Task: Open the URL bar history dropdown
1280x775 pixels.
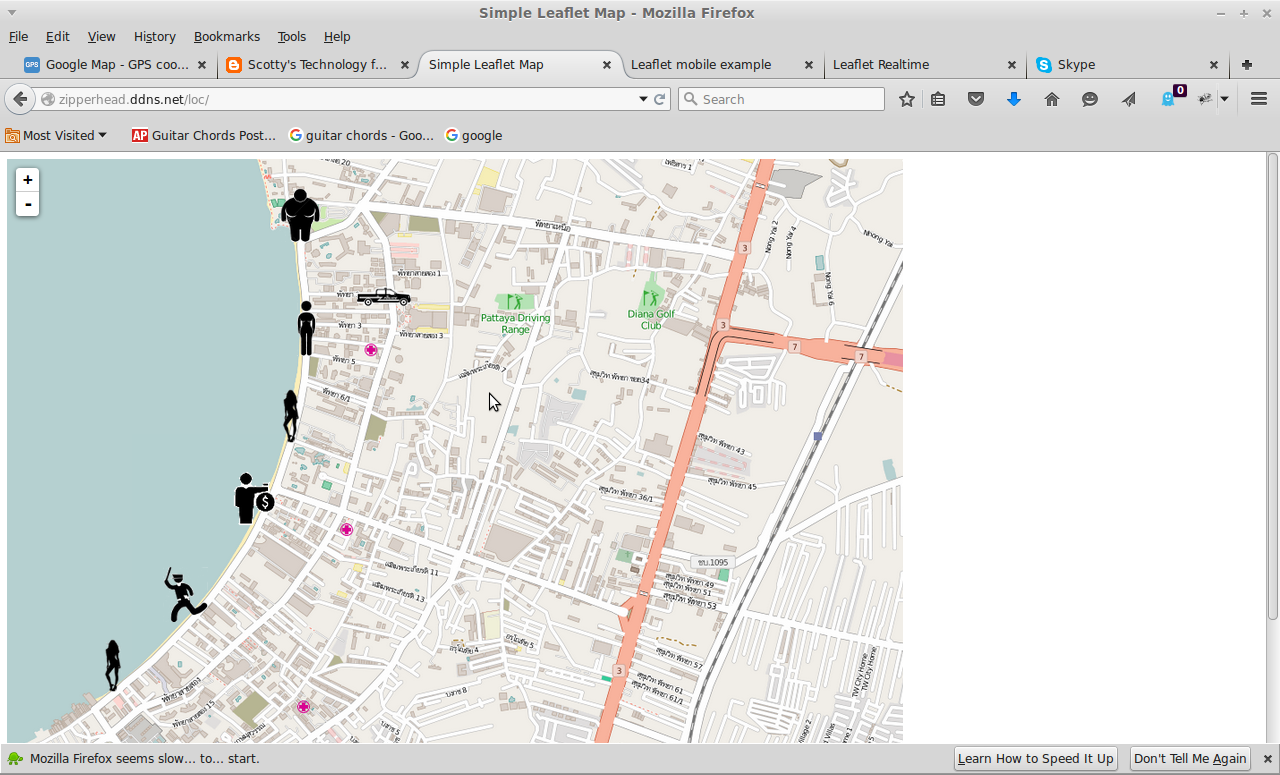Action: (643, 99)
